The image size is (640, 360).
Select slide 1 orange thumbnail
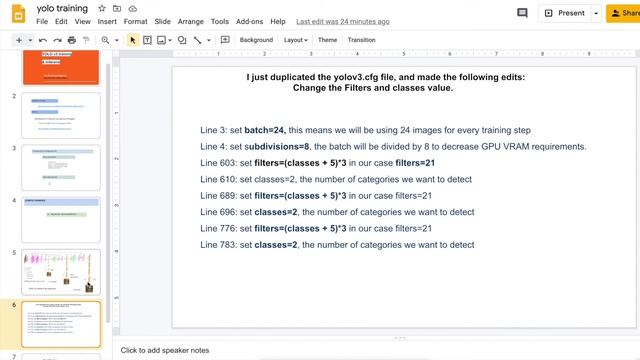pos(61,67)
